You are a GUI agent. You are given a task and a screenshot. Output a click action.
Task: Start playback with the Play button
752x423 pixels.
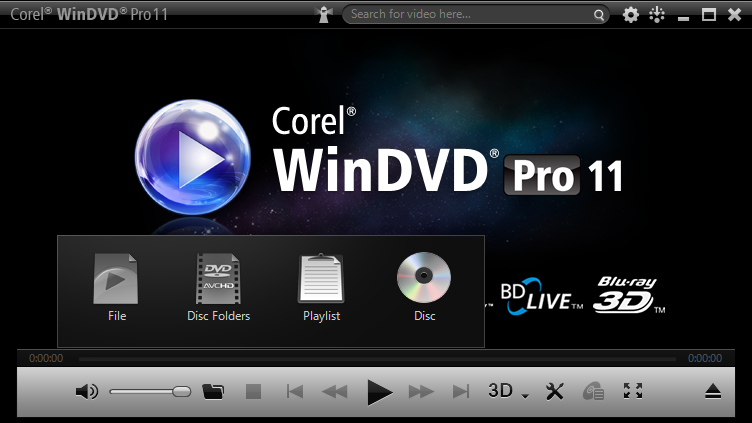[379, 392]
